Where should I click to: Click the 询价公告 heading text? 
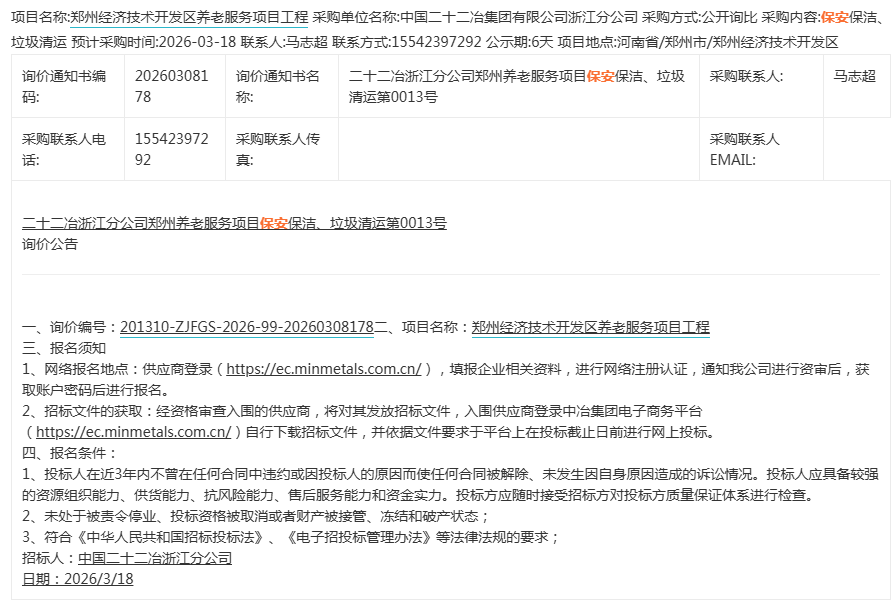point(50,244)
